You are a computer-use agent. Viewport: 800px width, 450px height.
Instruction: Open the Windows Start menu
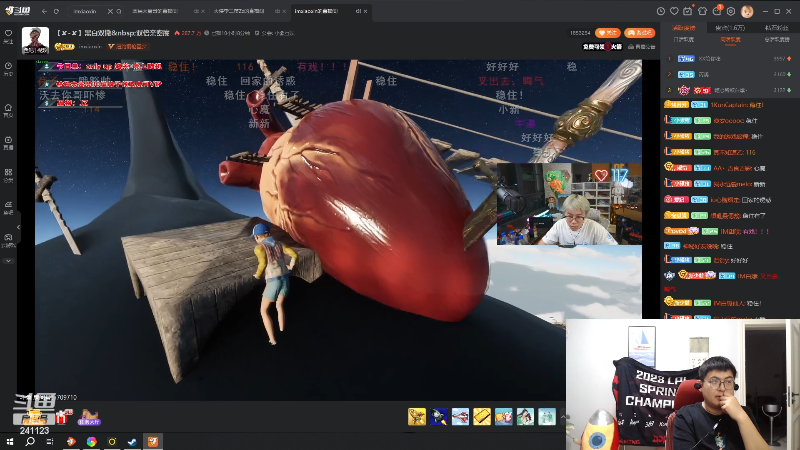click(x=10, y=441)
